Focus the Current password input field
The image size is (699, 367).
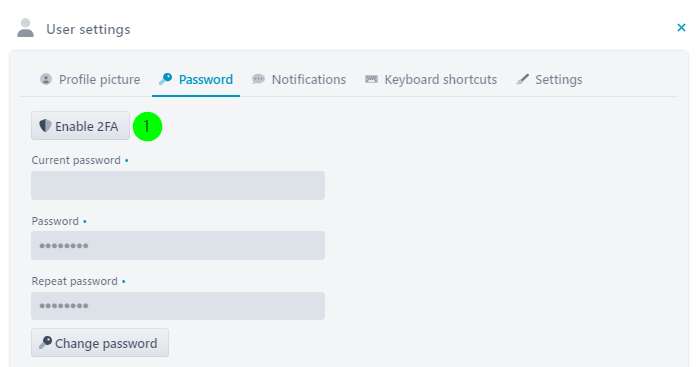click(x=178, y=186)
